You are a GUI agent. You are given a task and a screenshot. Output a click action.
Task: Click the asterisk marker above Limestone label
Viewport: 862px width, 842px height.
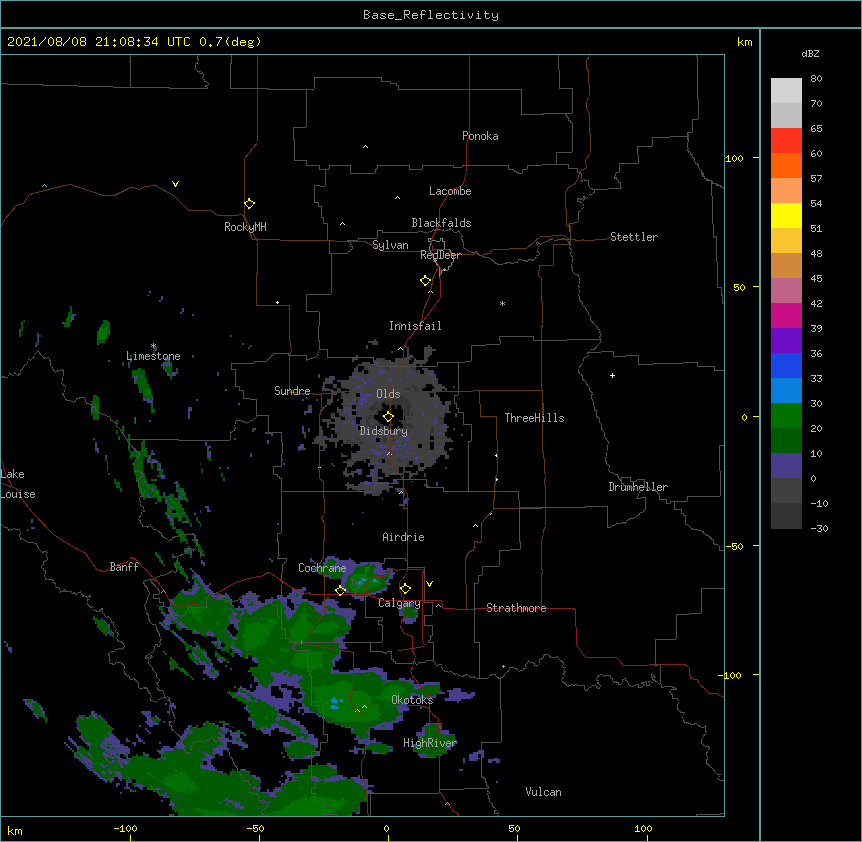(154, 346)
